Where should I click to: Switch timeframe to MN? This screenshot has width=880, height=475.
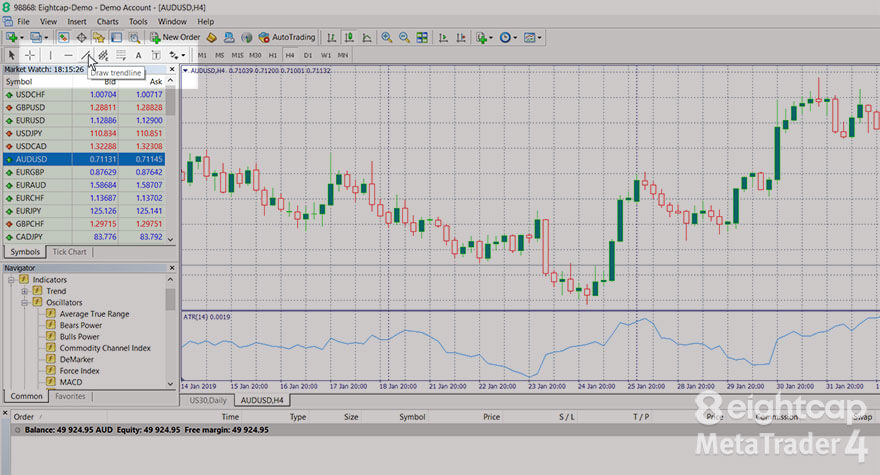coord(343,55)
